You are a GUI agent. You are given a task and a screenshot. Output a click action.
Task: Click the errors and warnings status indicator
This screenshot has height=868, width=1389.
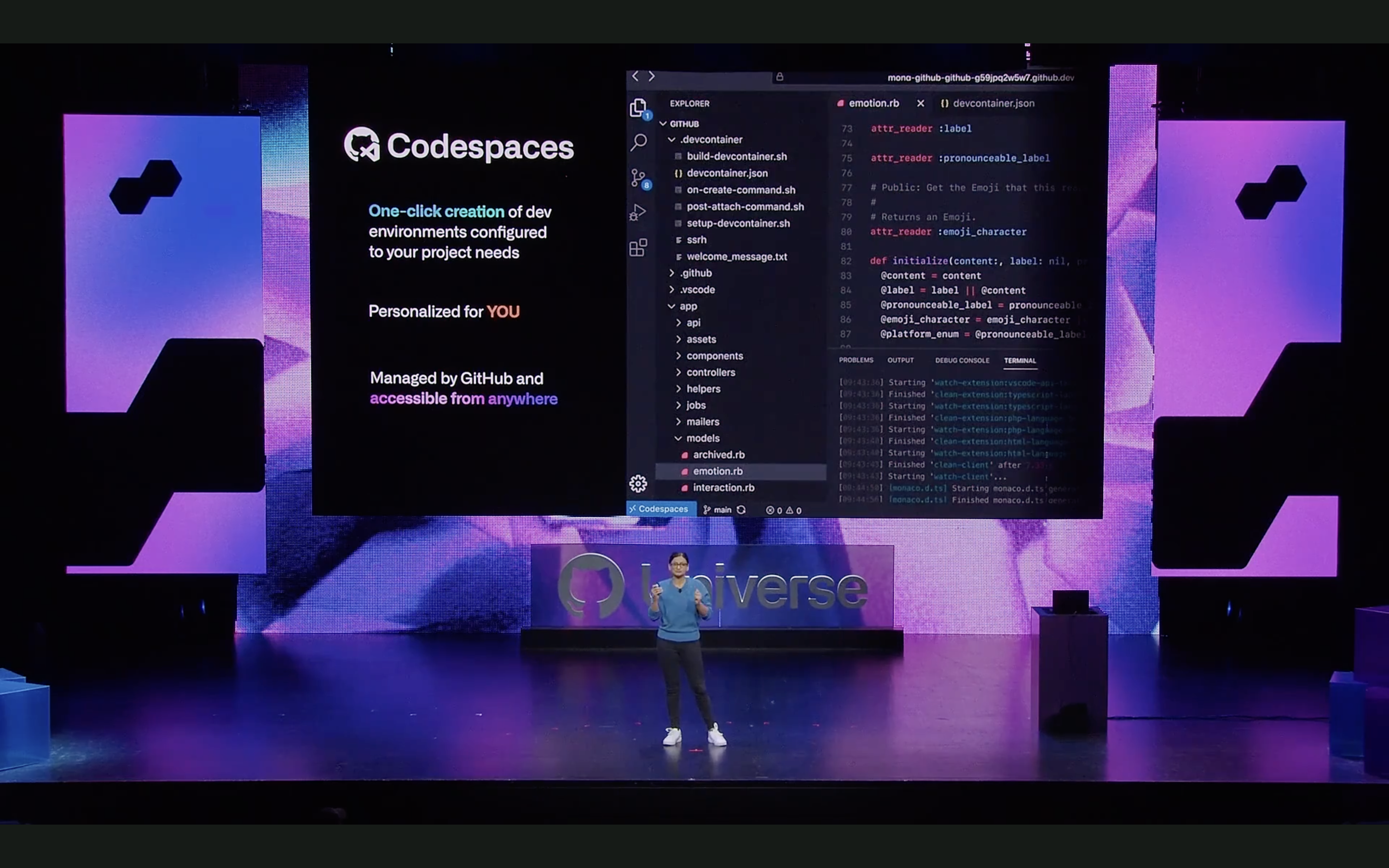tap(783, 510)
